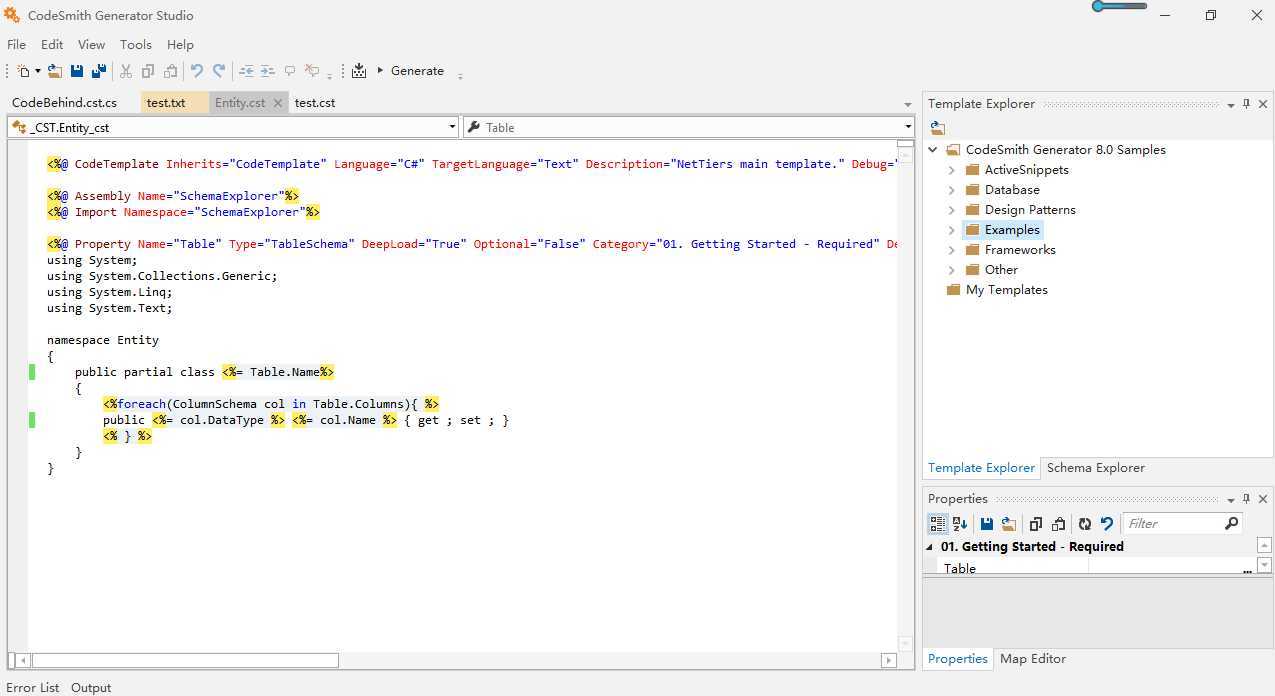Viewport: 1275px width, 696px height.
Task: Expand the Design Patterns folder
Action: (x=952, y=210)
